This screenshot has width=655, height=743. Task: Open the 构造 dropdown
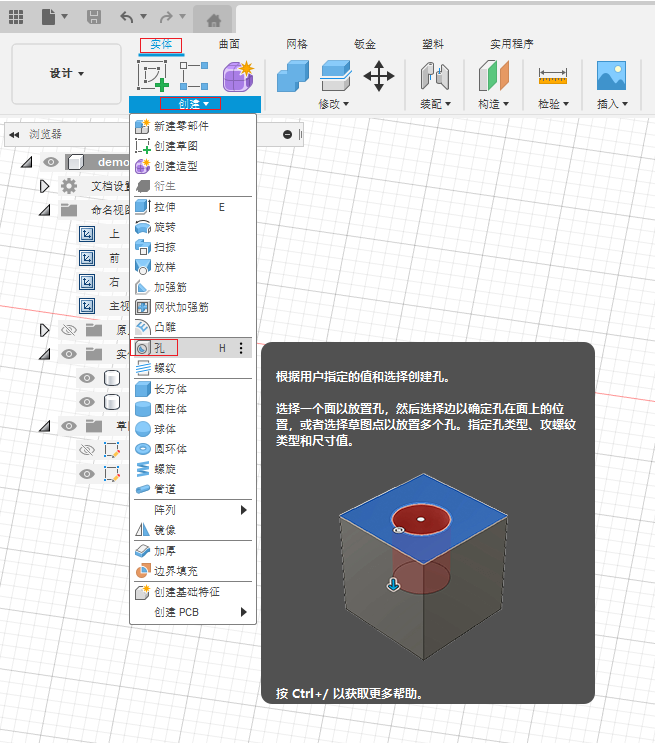[x=493, y=104]
